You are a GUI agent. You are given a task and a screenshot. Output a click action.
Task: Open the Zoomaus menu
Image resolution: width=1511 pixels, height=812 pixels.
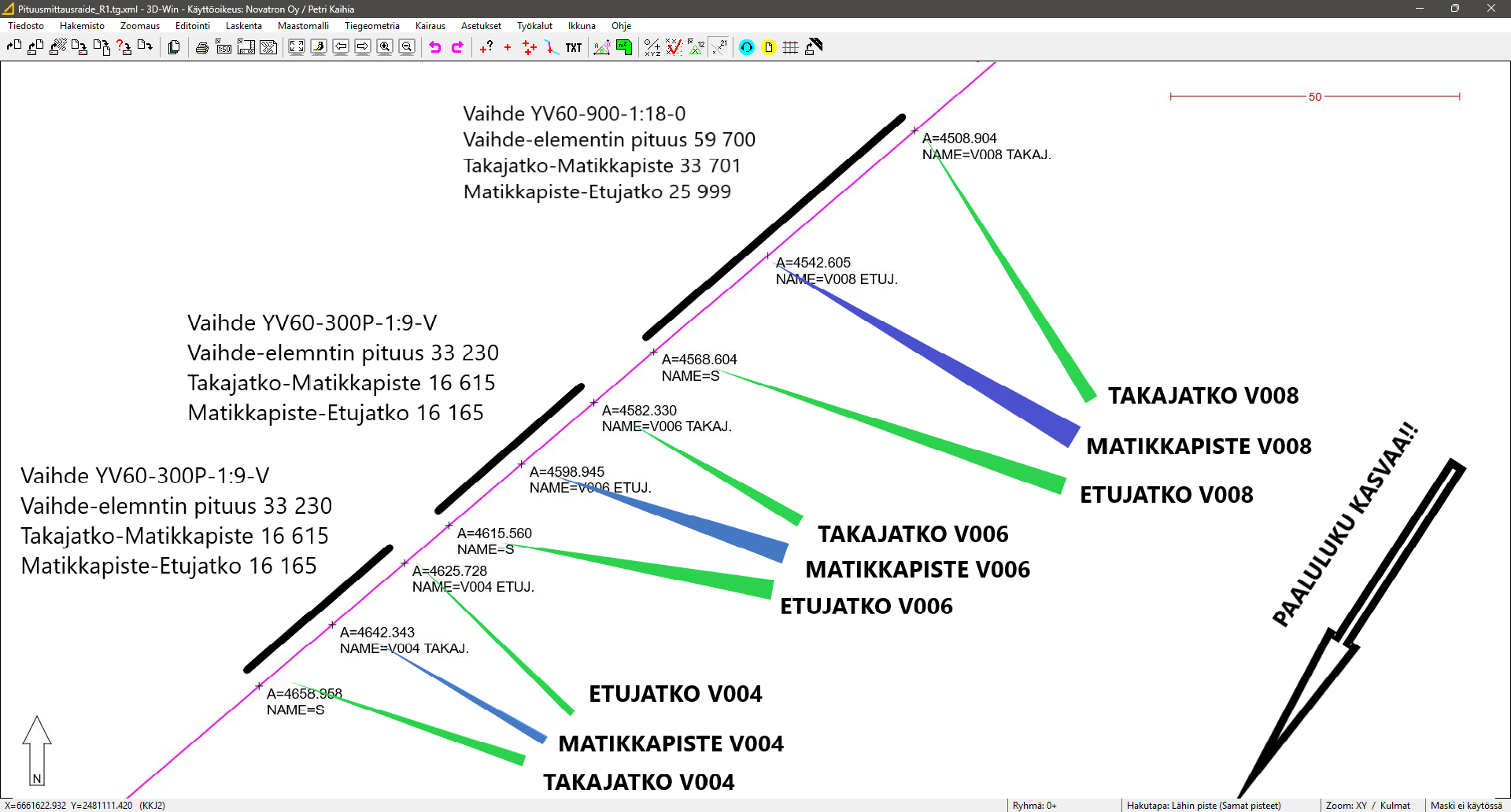(139, 25)
